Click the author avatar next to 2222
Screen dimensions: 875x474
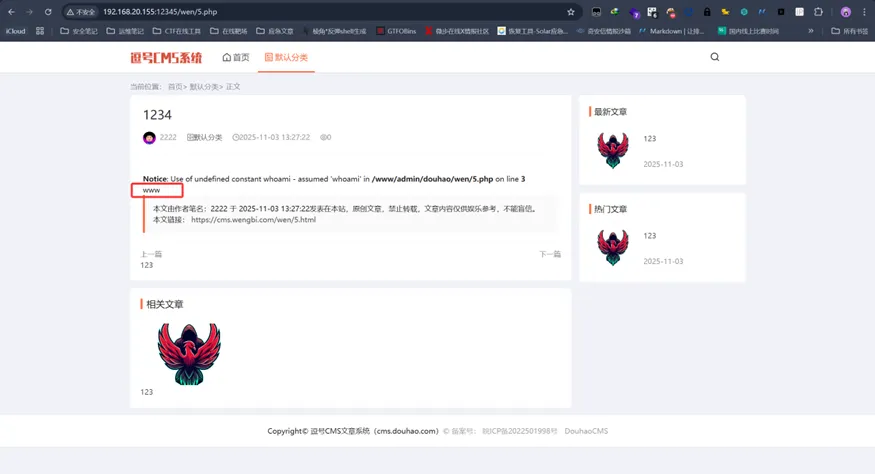(x=149, y=138)
